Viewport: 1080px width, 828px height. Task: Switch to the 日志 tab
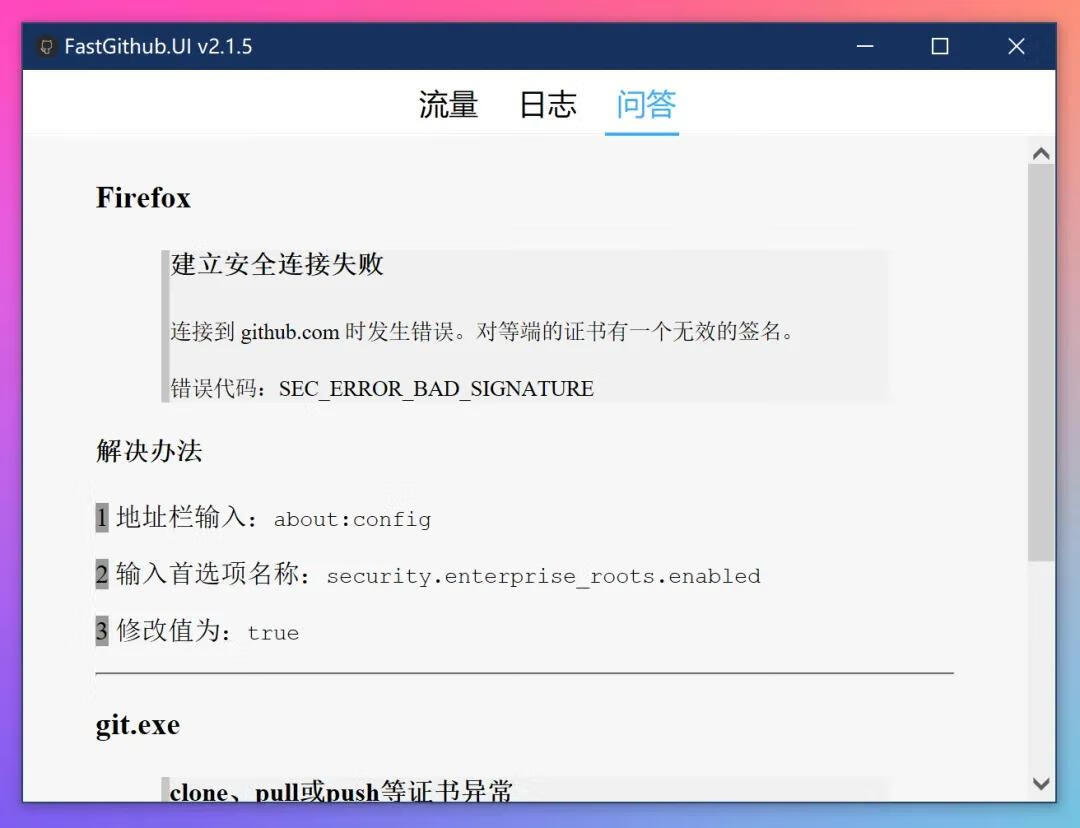pos(548,105)
